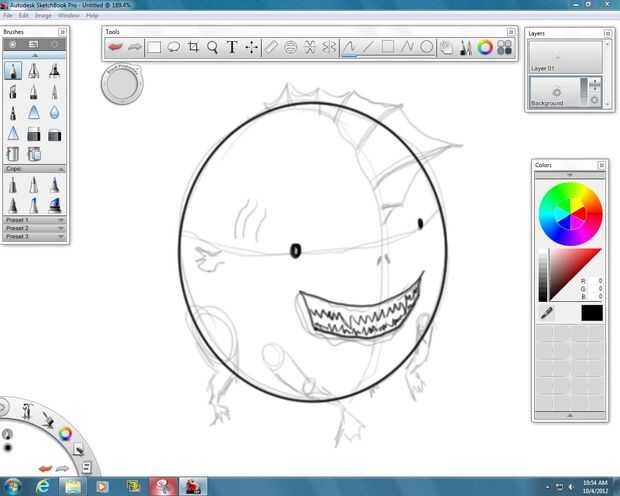The height and width of the screenshot is (496, 620).
Task: Select the first Copic marker brush
Action: tap(13, 185)
